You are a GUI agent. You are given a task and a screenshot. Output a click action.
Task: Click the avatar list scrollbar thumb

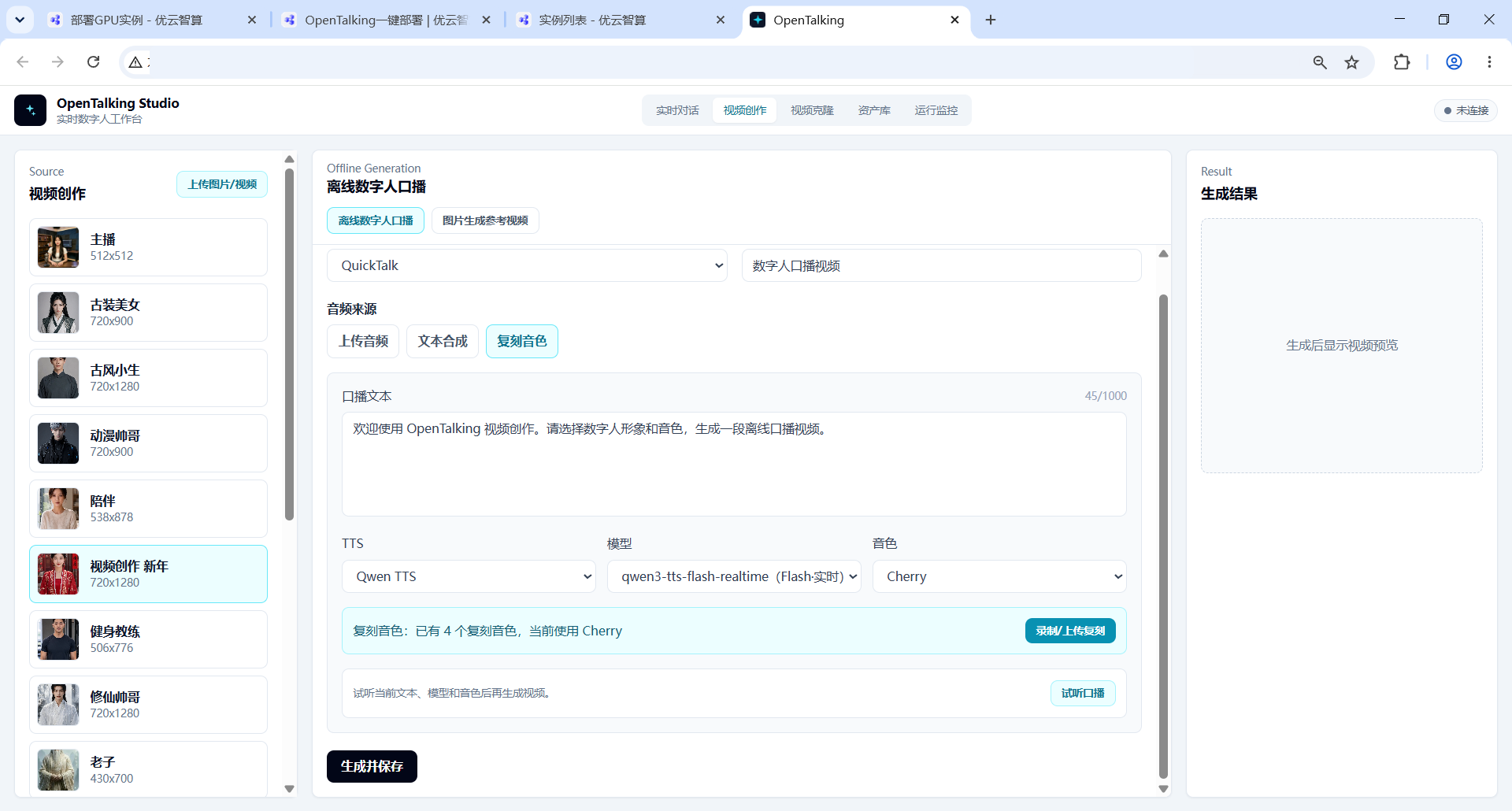289,344
